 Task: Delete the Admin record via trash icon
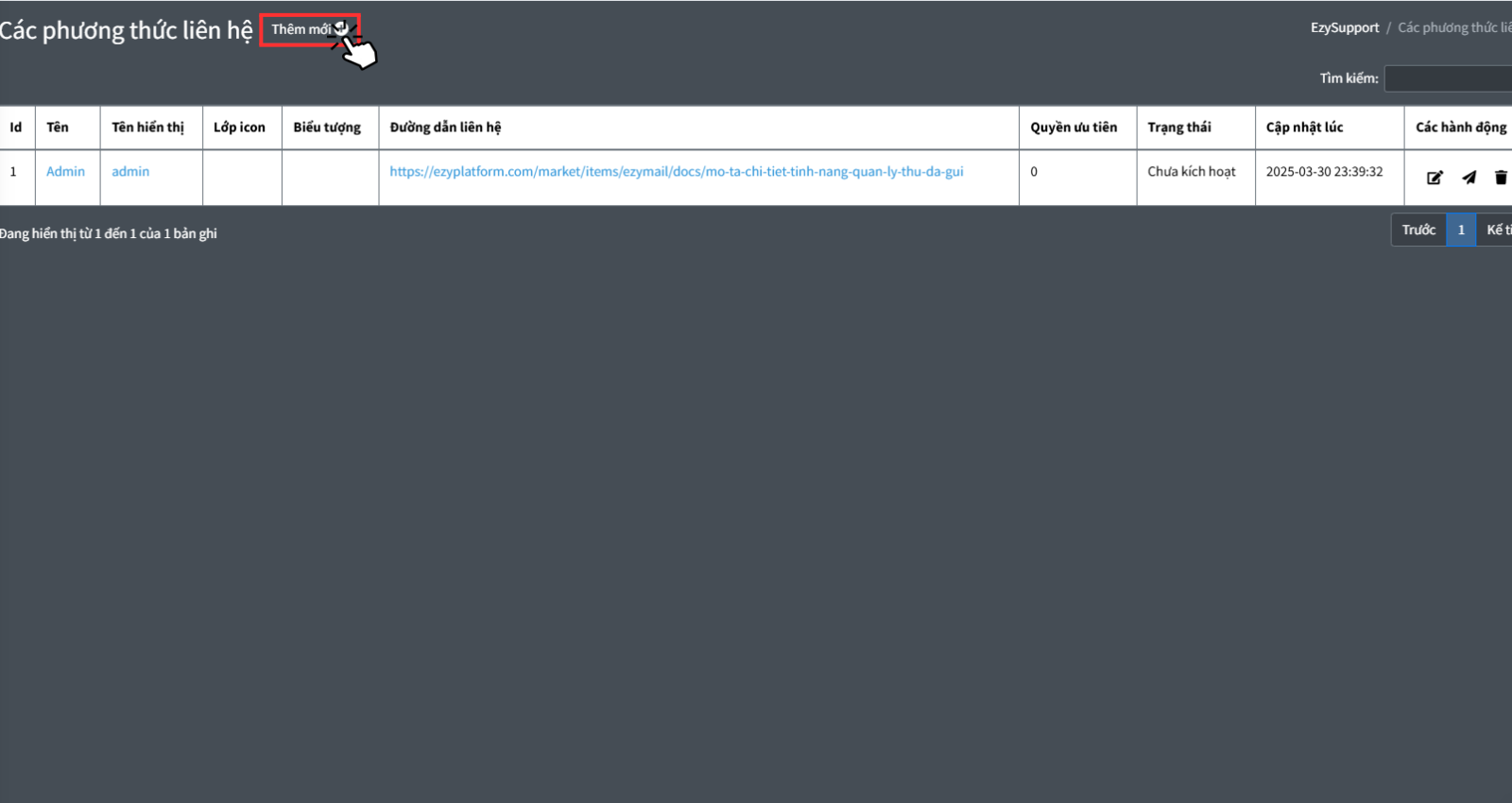click(1501, 178)
